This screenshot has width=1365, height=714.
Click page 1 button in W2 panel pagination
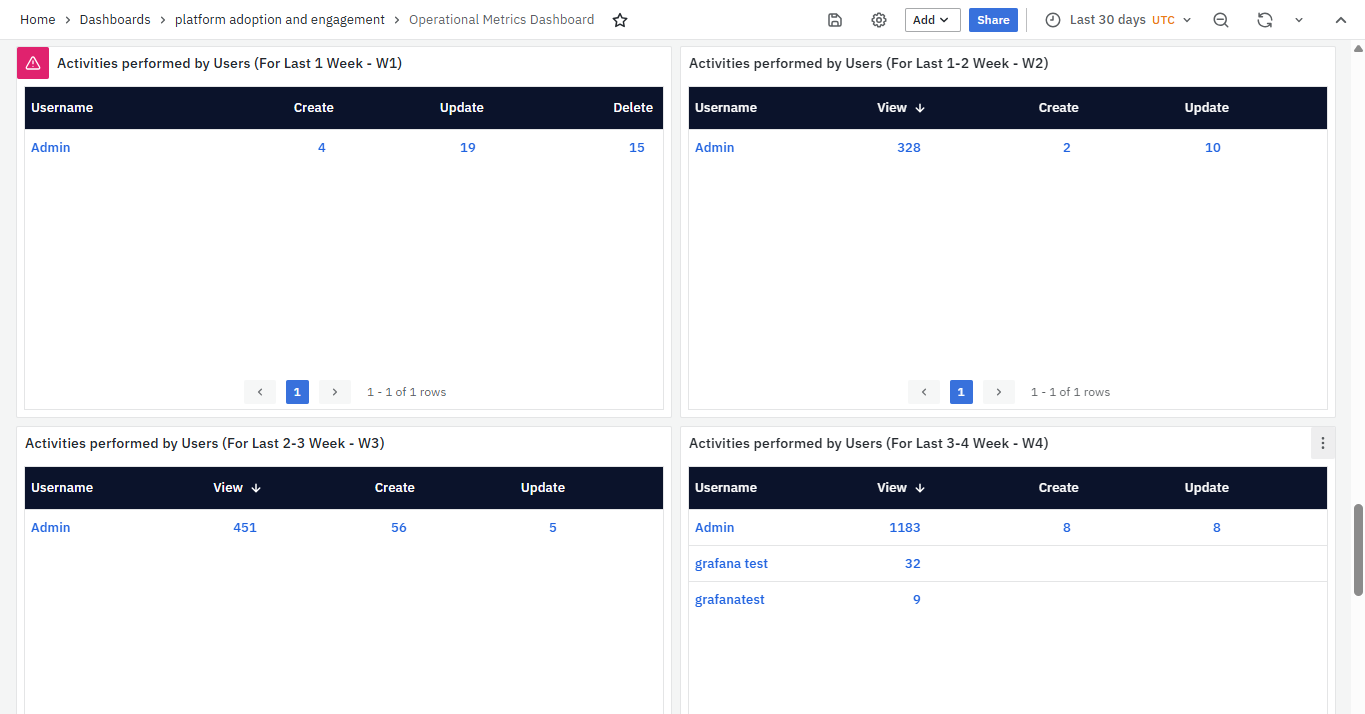coord(961,392)
